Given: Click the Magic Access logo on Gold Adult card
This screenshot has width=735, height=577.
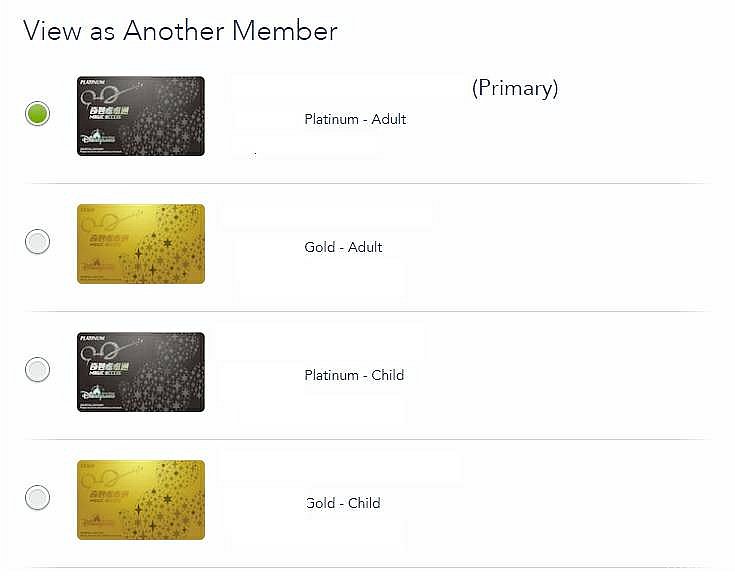Looking at the screenshot, I should 109,240.
